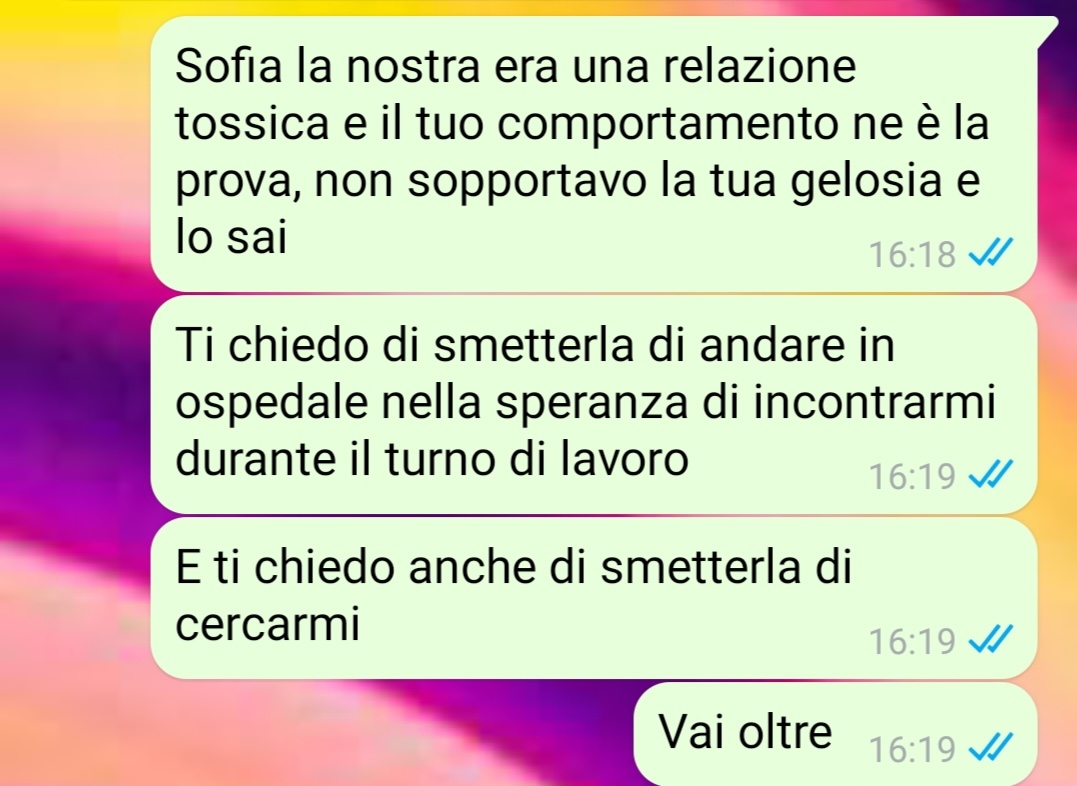
Task: Tap the 16:18 timestamp
Action: [912, 254]
